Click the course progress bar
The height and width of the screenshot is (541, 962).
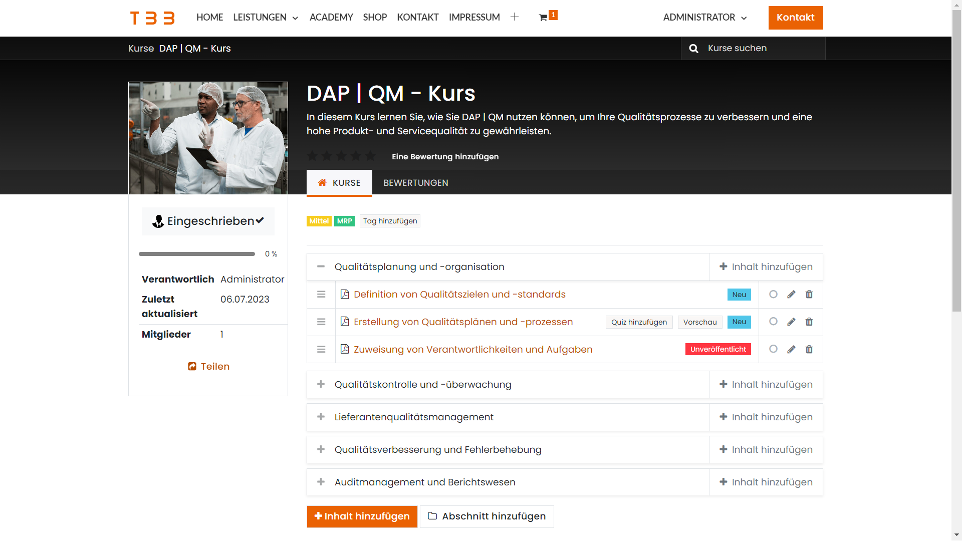196,254
